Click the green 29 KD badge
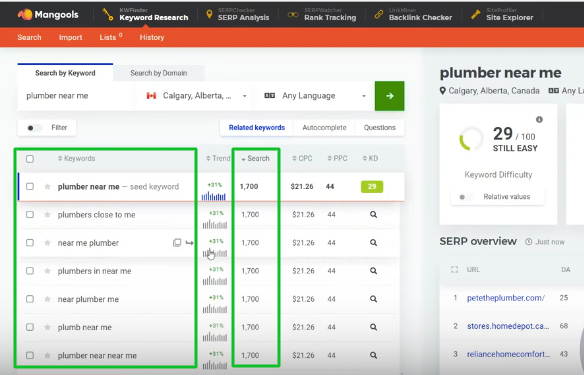The height and width of the screenshot is (375, 584). tap(372, 187)
